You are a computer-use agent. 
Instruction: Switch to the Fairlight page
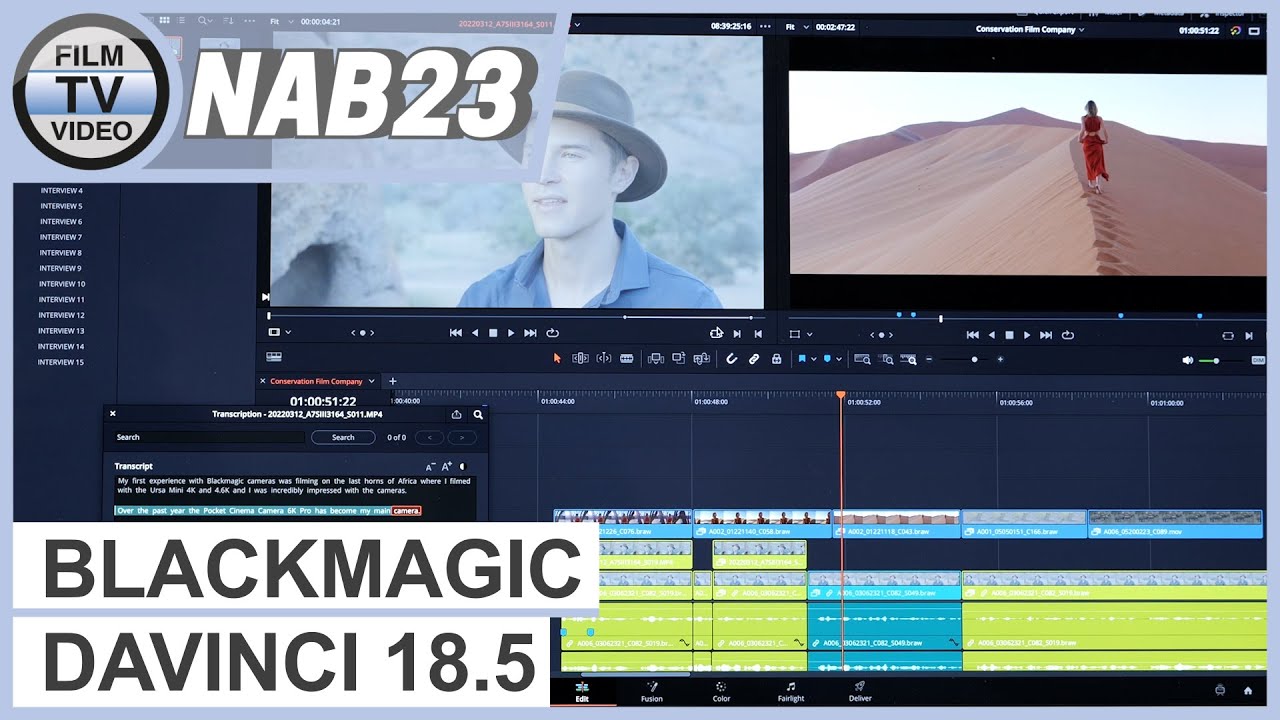point(791,692)
